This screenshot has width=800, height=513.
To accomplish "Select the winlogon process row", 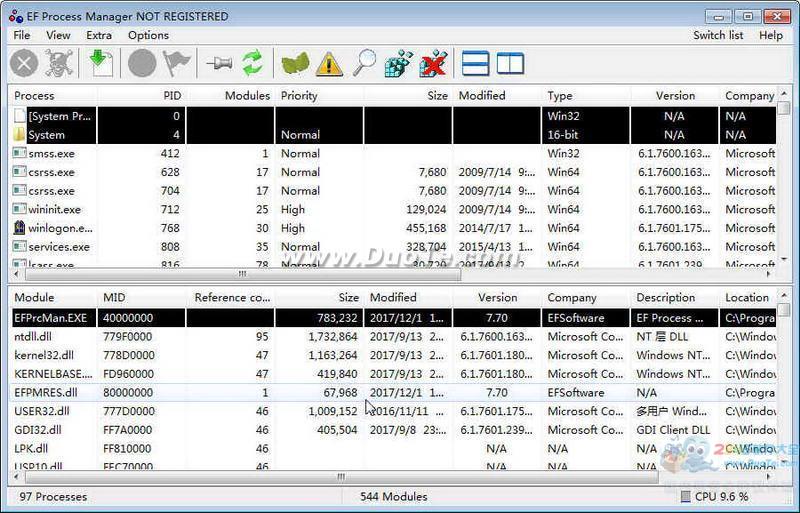I will (60, 228).
